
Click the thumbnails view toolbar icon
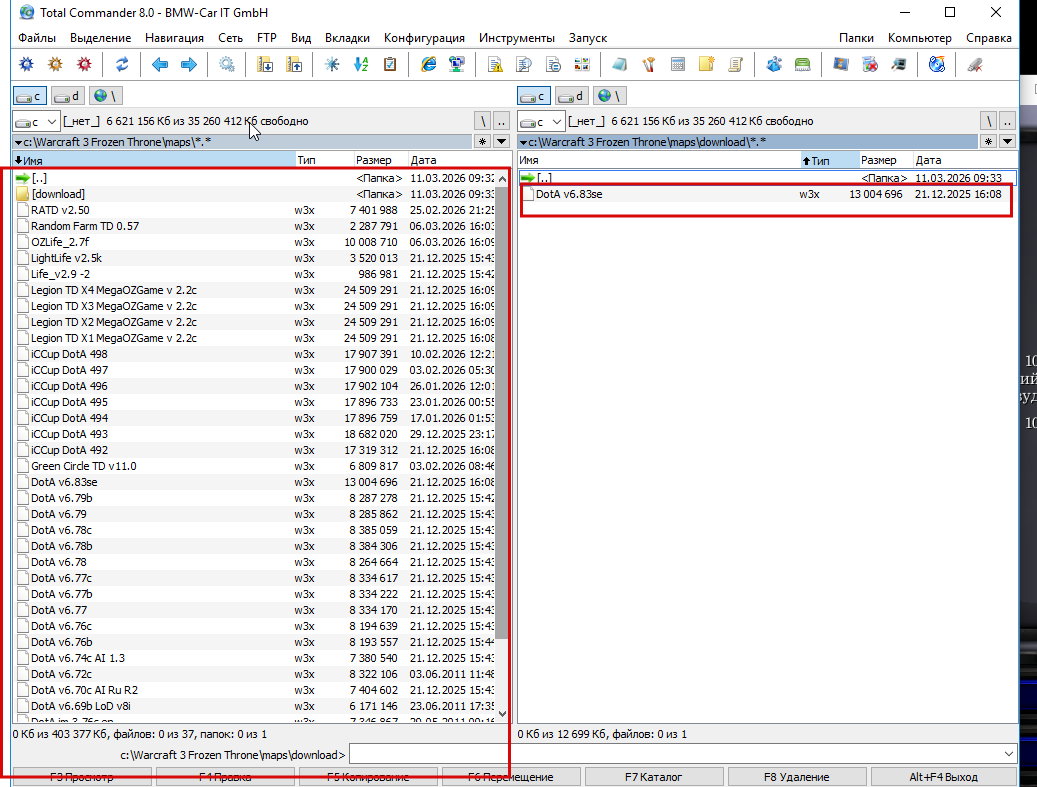582,64
